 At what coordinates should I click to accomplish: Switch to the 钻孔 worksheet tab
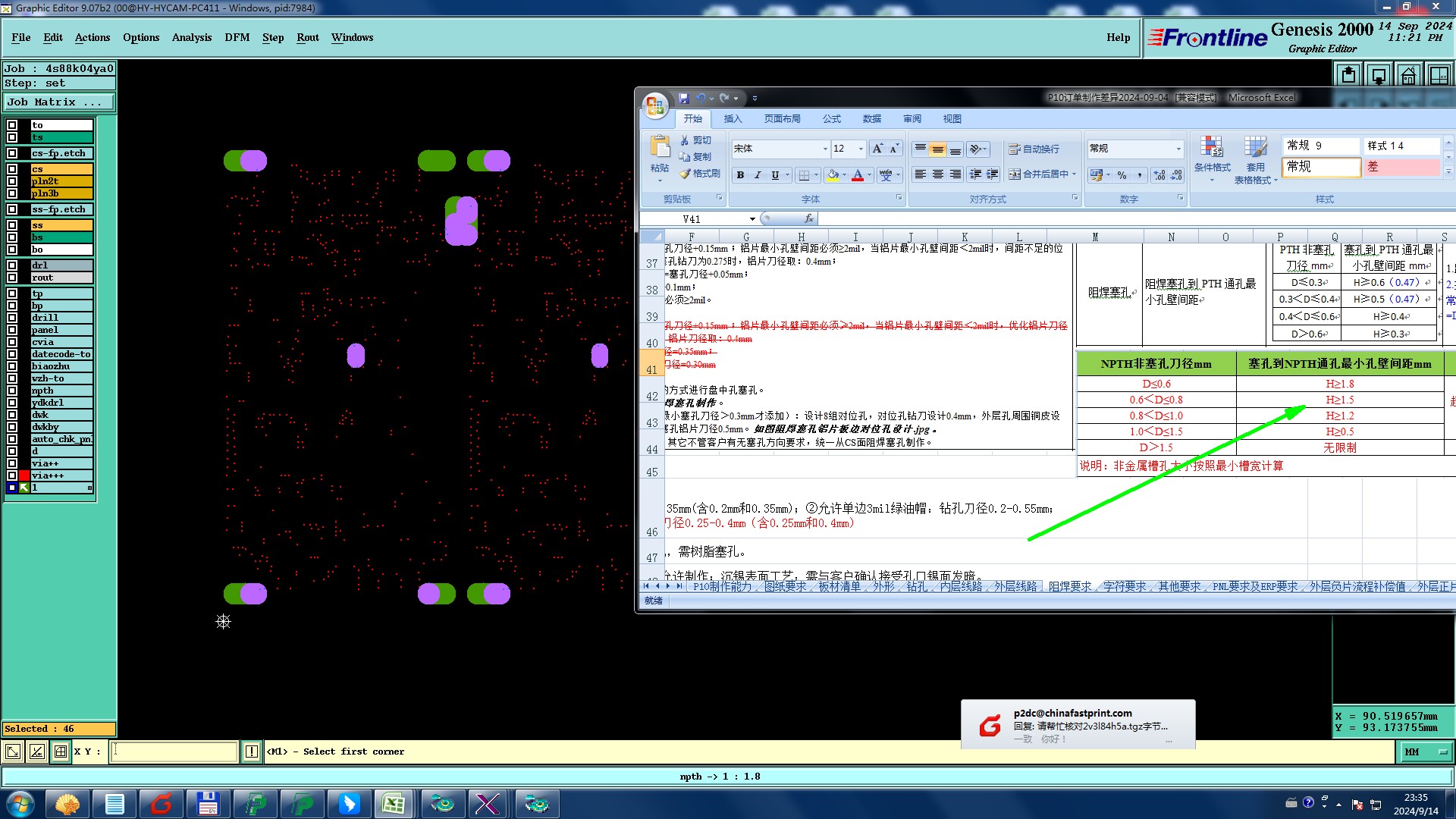click(x=916, y=586)
